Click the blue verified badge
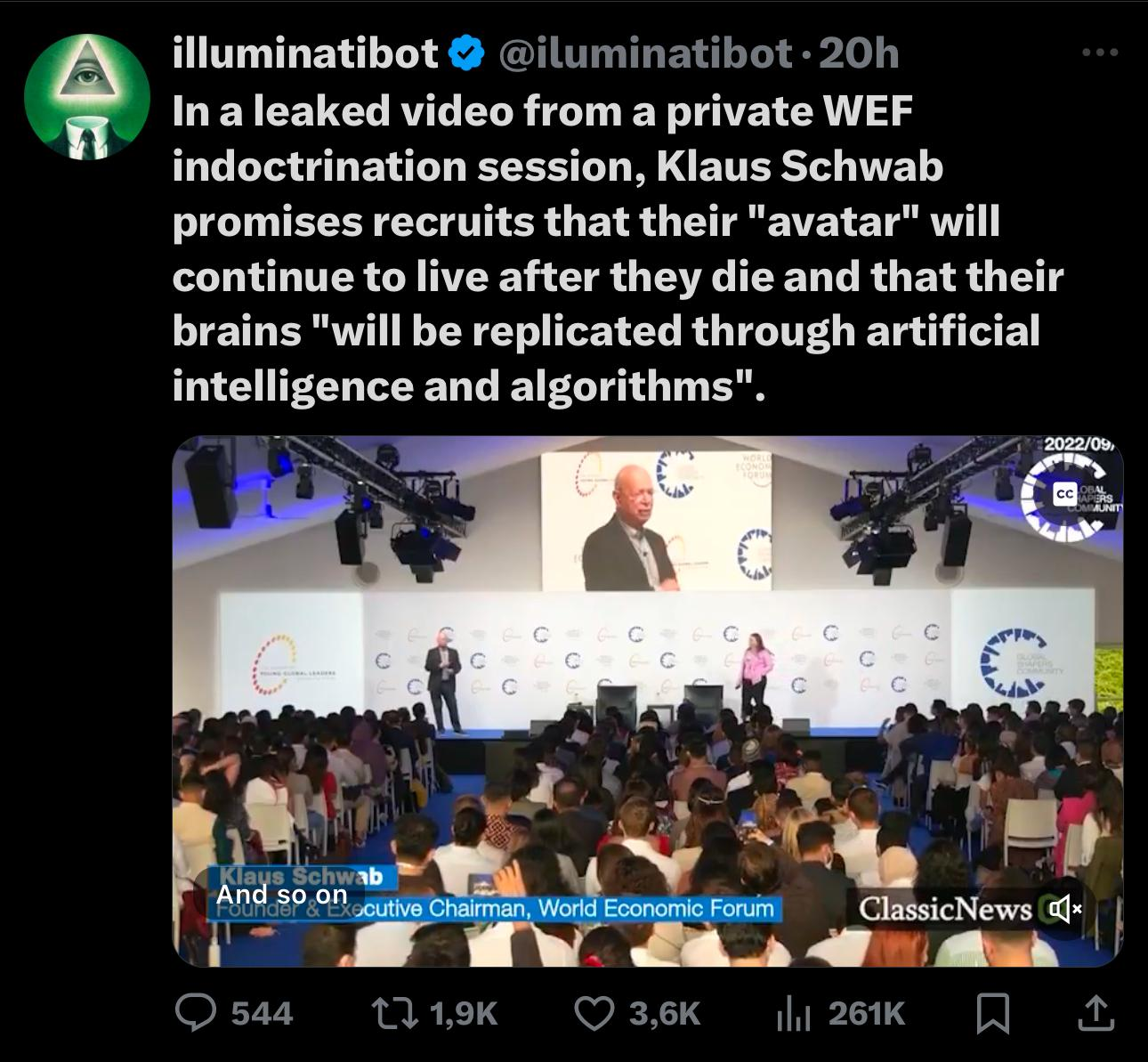 (x=467, y=54)
